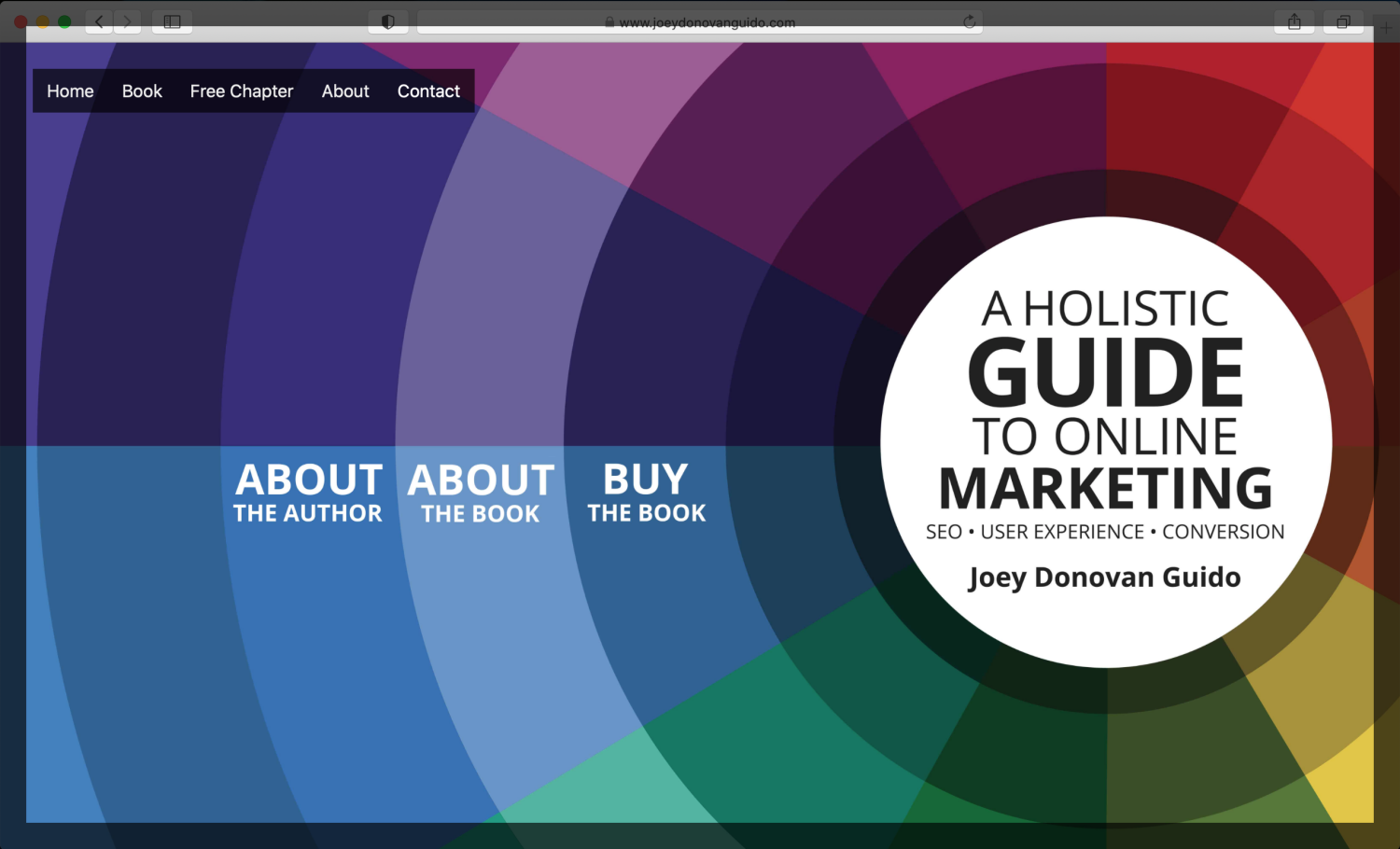The width and height of the screenshot is (1400, 849).
Task: Open a new tab with the plus button
Action: point(1386,27)
